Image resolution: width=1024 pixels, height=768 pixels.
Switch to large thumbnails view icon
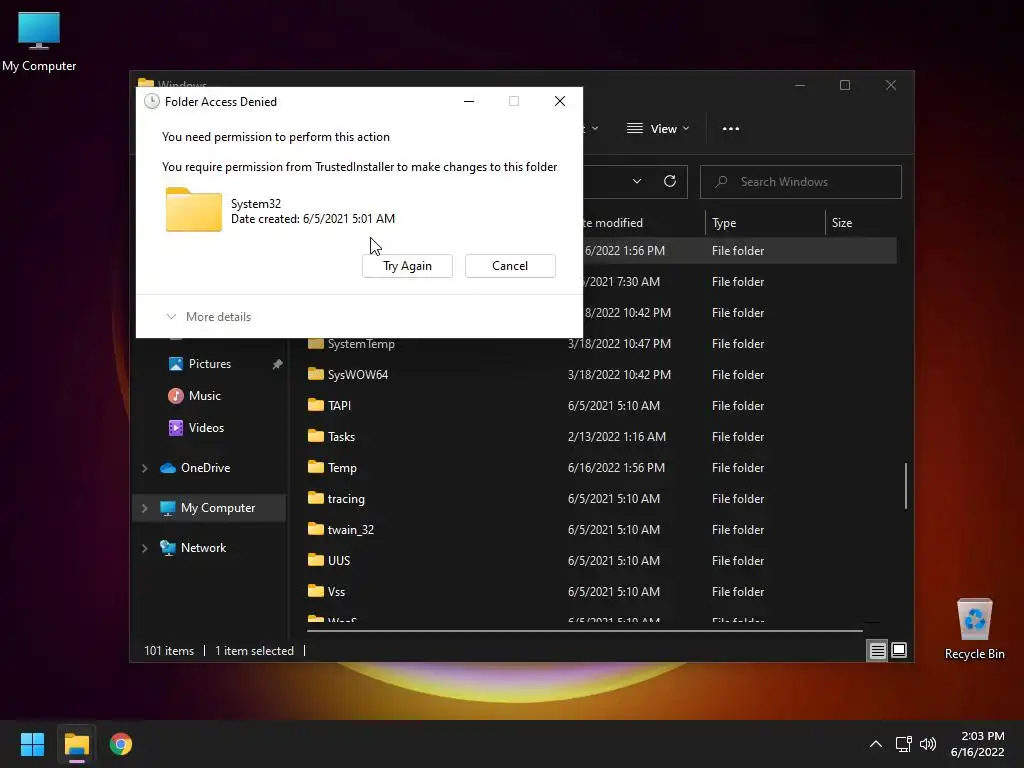point(899,650)
